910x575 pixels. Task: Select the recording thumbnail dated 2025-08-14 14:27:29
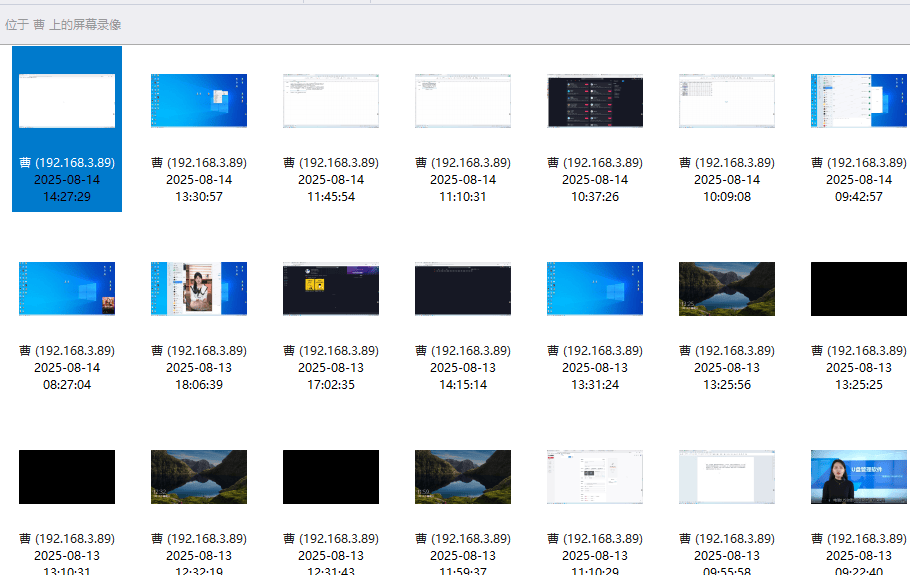point(67,101)
